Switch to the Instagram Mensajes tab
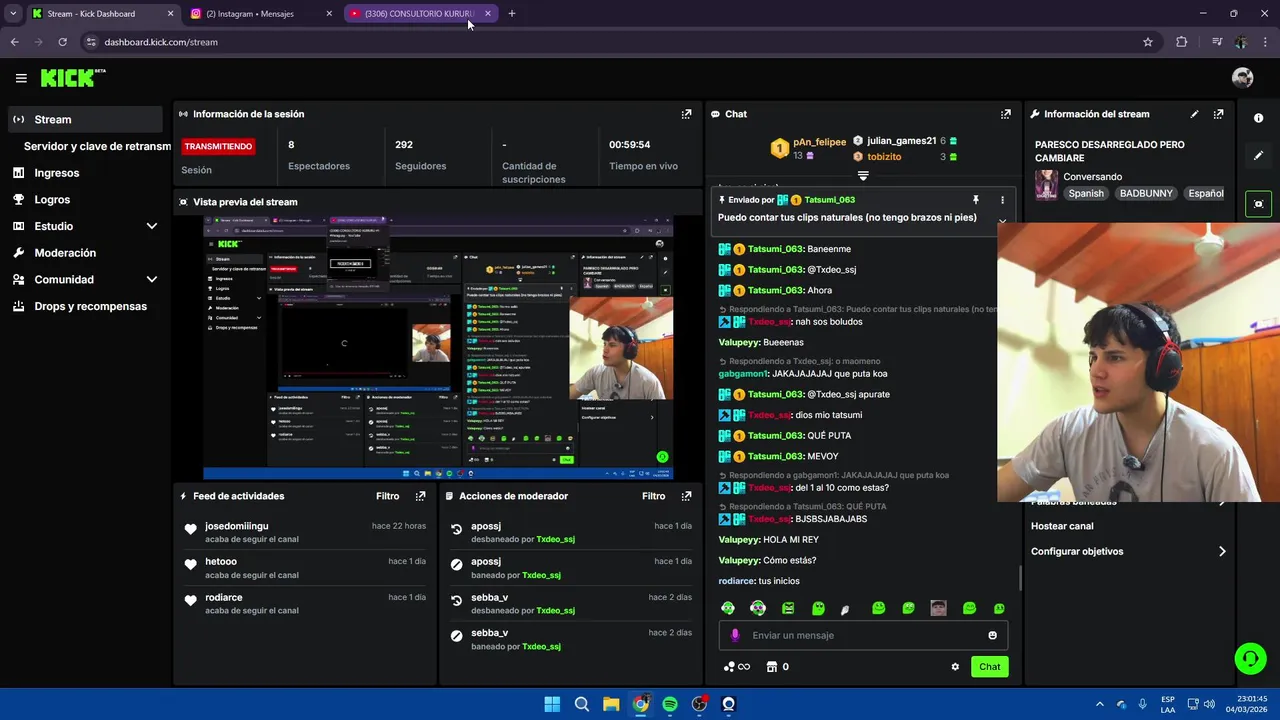 (258, 14)
